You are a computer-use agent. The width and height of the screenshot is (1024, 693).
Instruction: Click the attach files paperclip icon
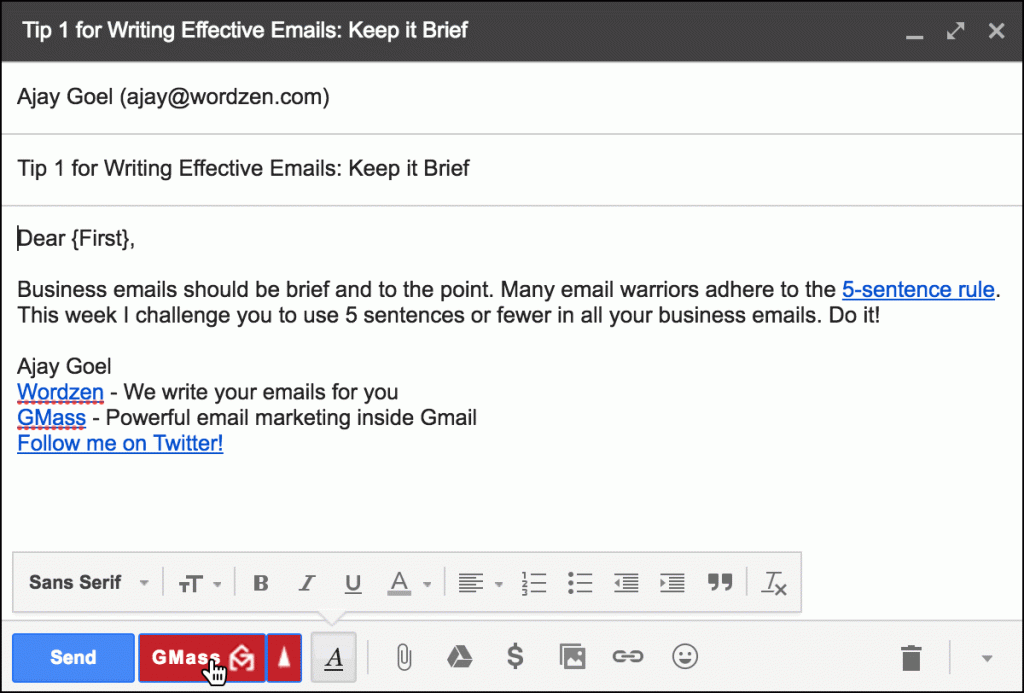click(x=403, y=657)
